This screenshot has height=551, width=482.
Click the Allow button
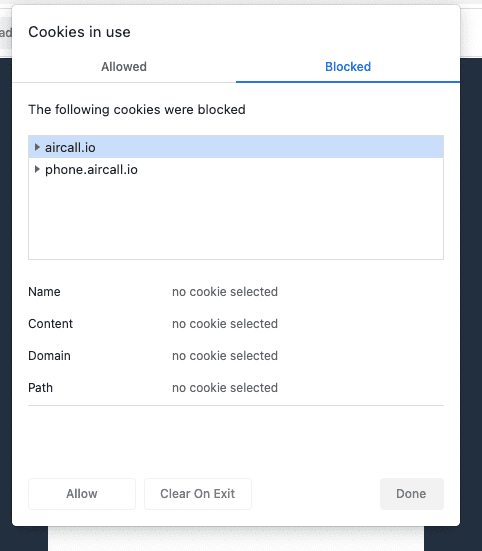(82, 494)
